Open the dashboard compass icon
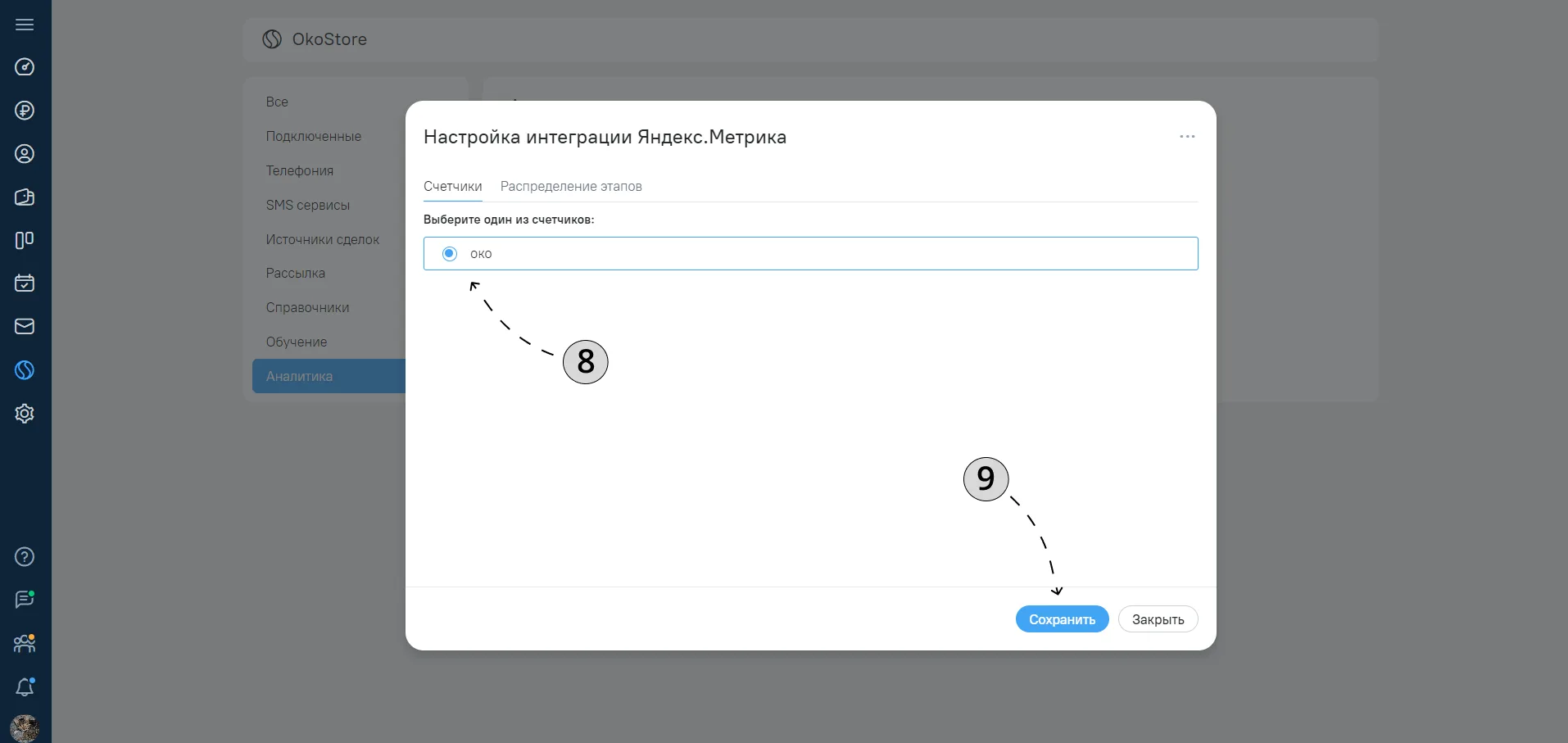 pos(25,67)
